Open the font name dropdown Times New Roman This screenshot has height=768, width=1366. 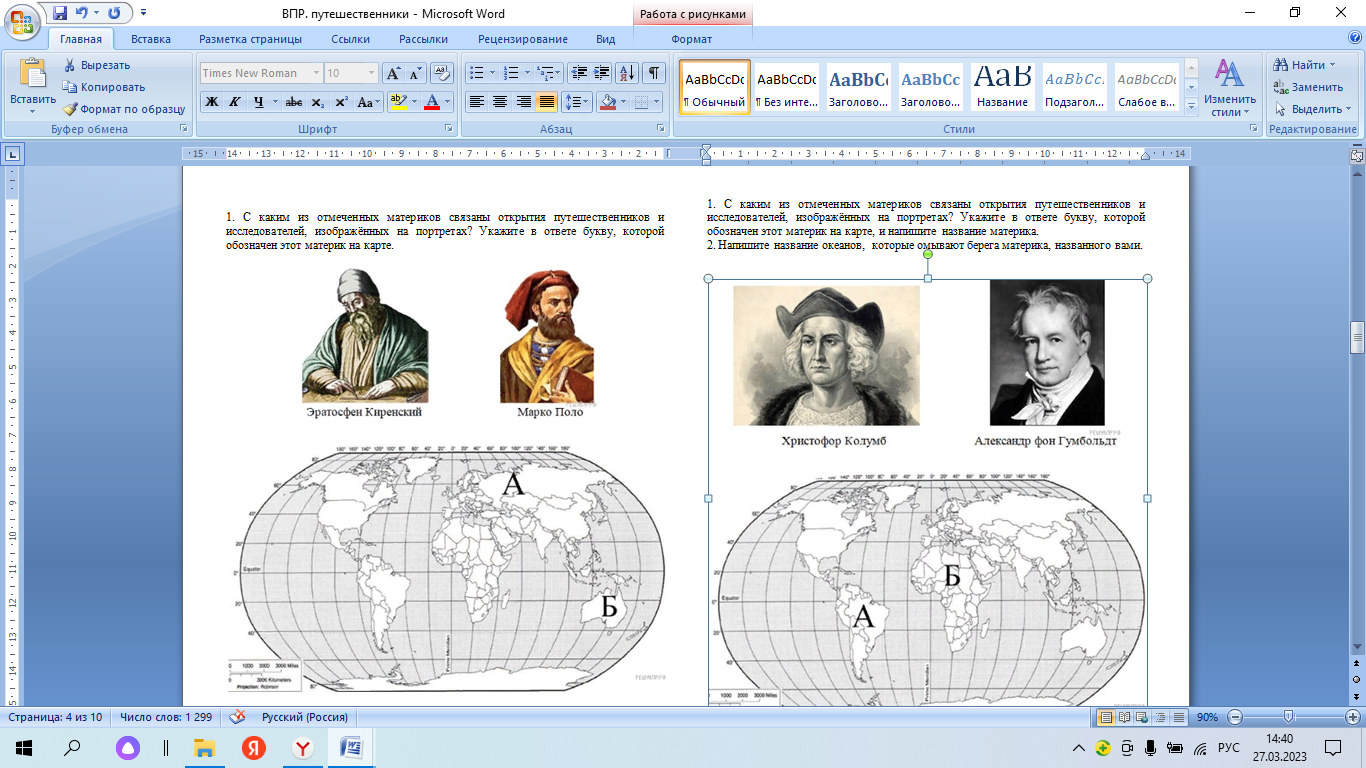tap(316, 73)
